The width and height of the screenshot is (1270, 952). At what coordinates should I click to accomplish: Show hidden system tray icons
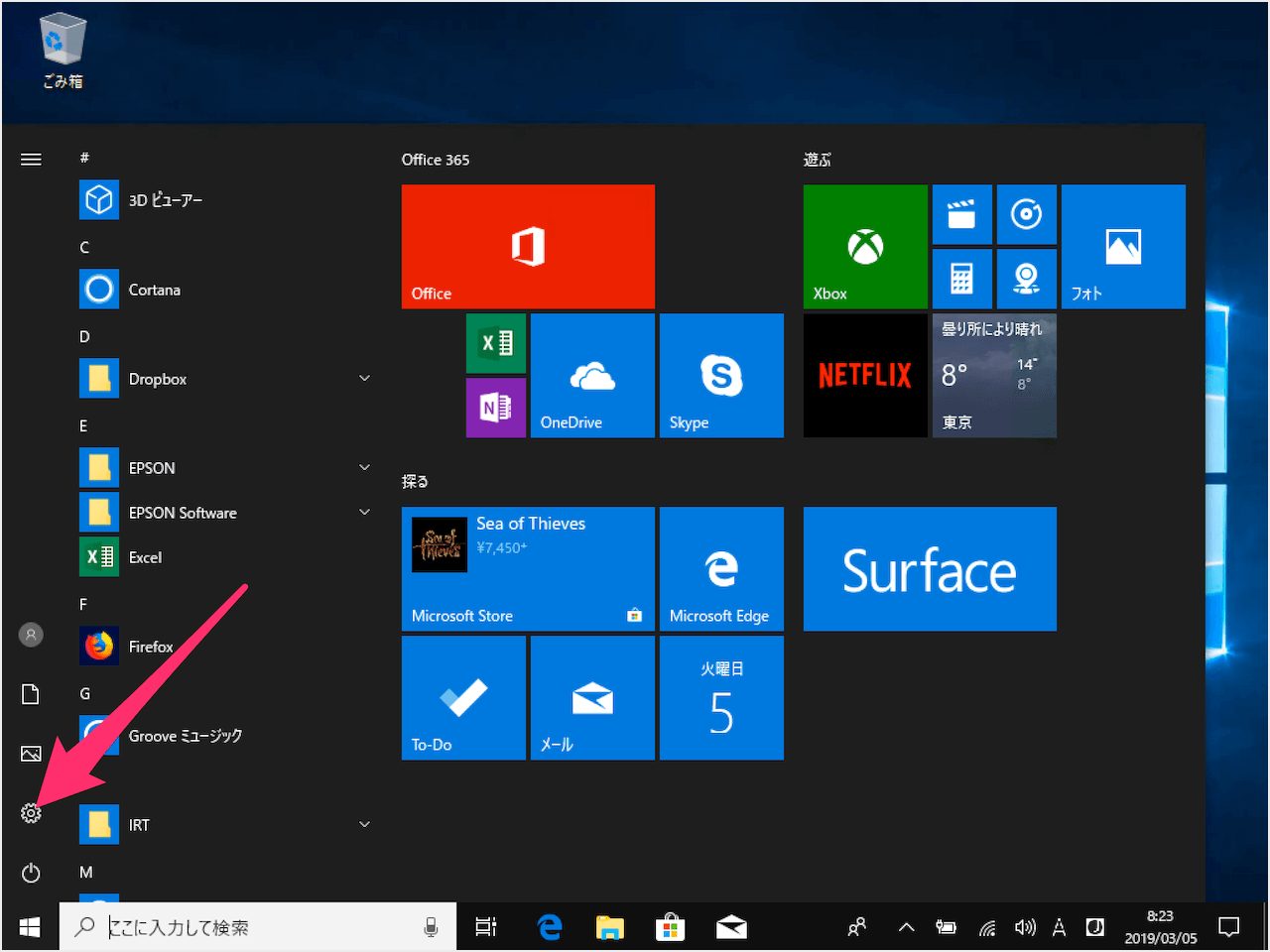click(x=906, y=927)
